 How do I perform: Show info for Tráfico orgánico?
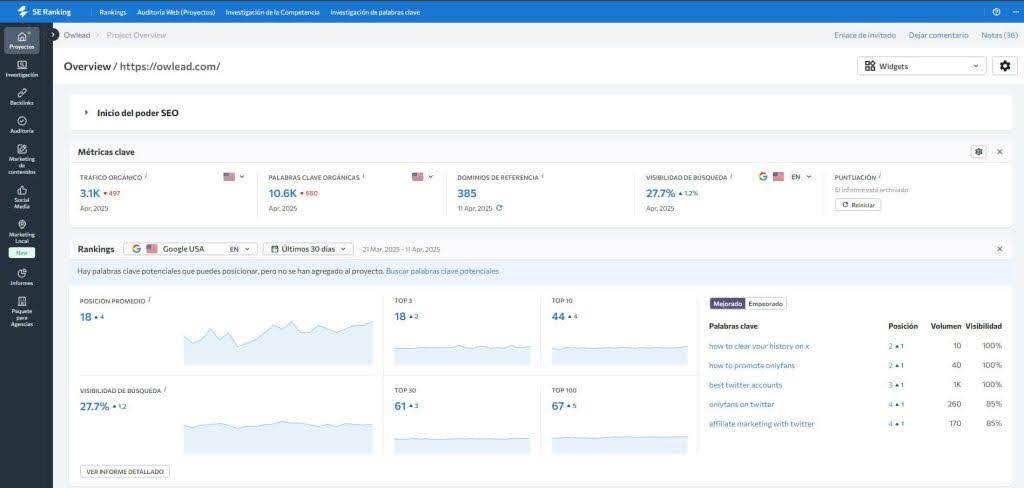point(146,176)
